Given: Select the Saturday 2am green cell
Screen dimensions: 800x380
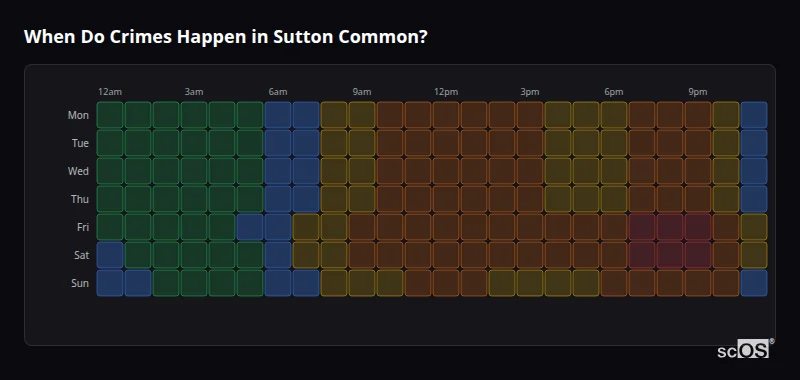Looking at the screenshot, I should 166,255.
